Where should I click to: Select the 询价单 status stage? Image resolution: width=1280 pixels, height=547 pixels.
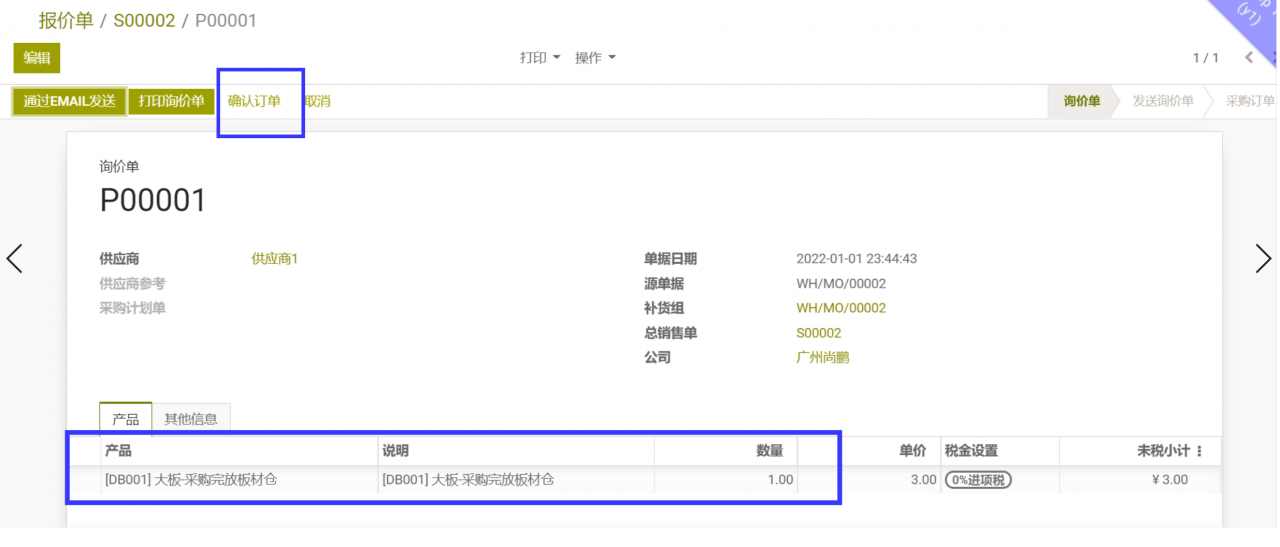[x=1082, y=101]
